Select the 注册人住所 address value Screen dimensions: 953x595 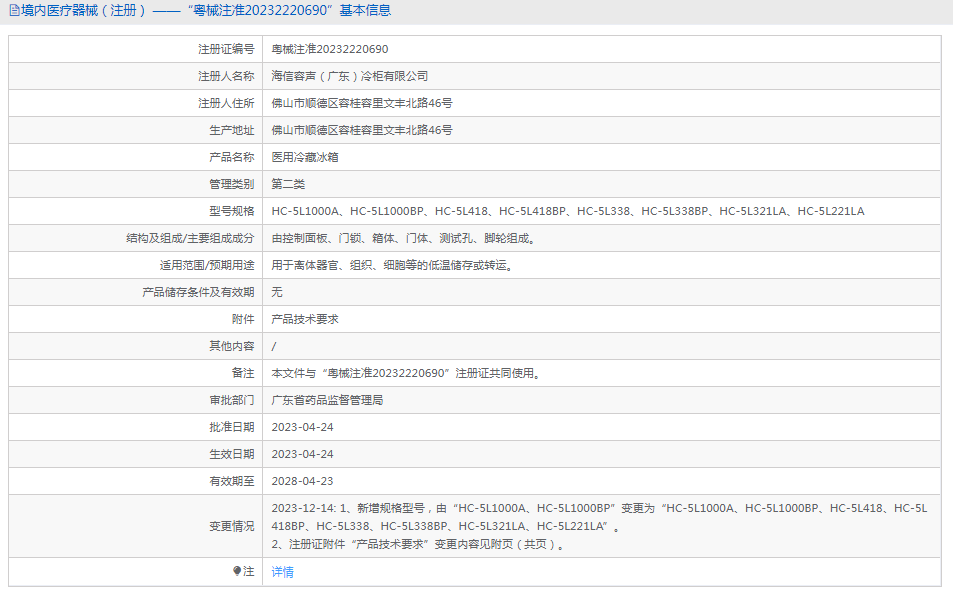[362, 103]
